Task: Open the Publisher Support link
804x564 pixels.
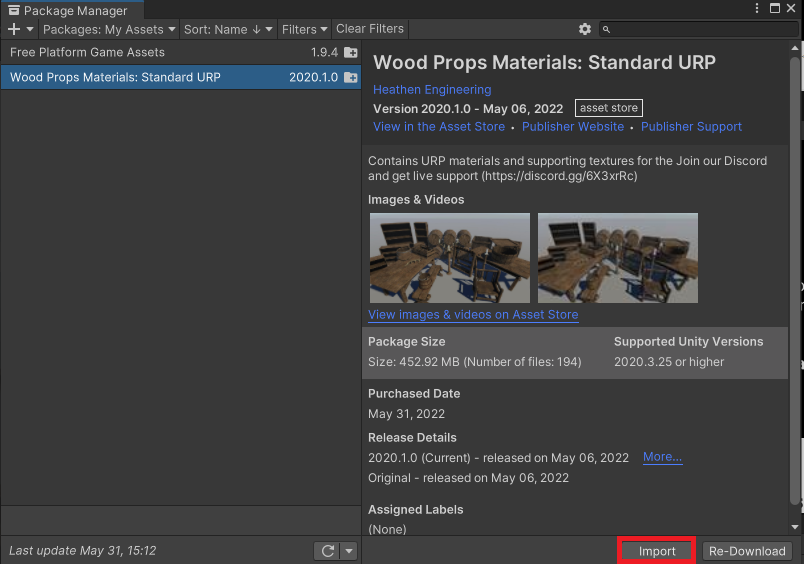Action: (691, 127)
